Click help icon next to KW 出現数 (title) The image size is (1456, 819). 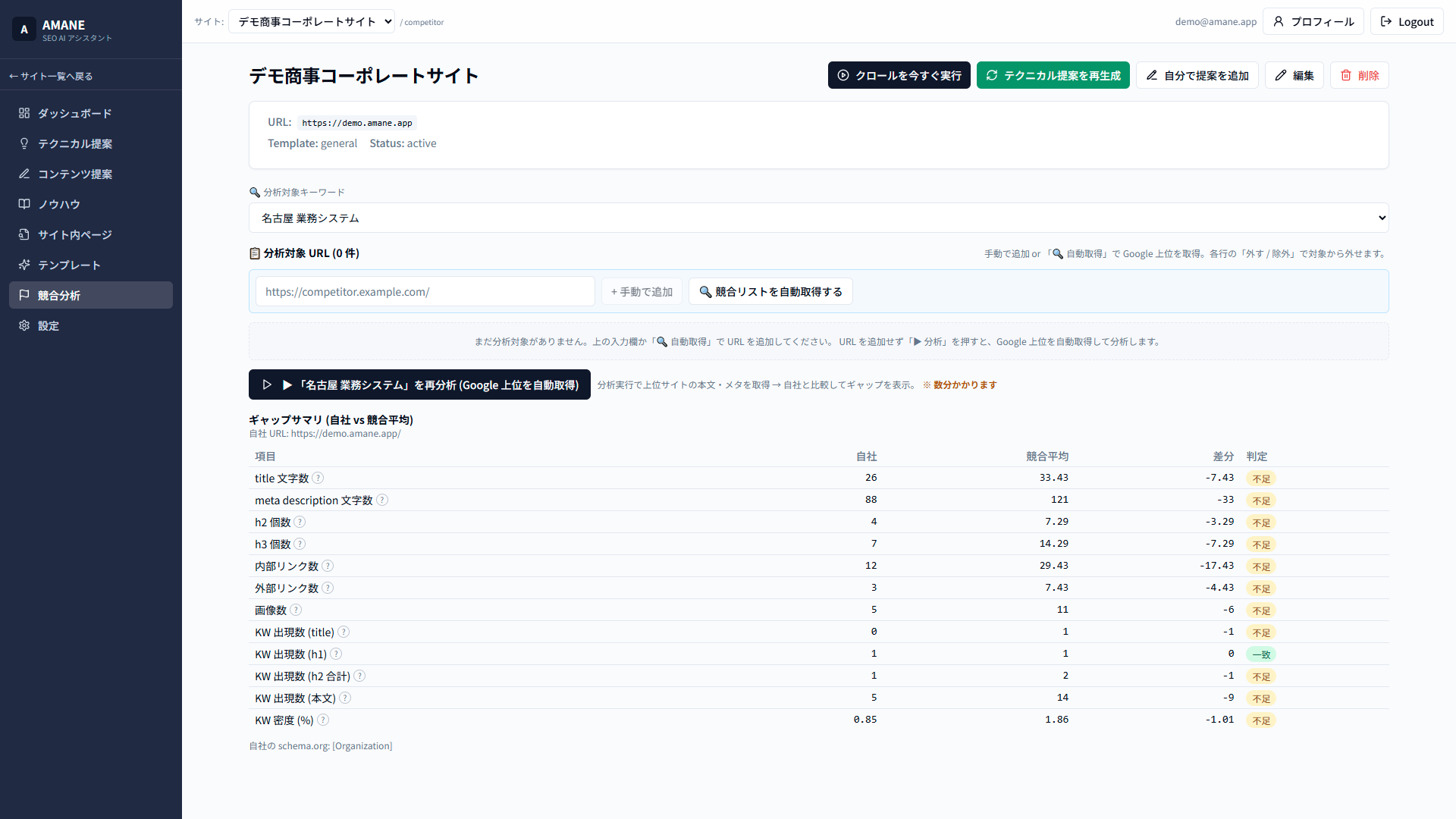coord(344,632)
